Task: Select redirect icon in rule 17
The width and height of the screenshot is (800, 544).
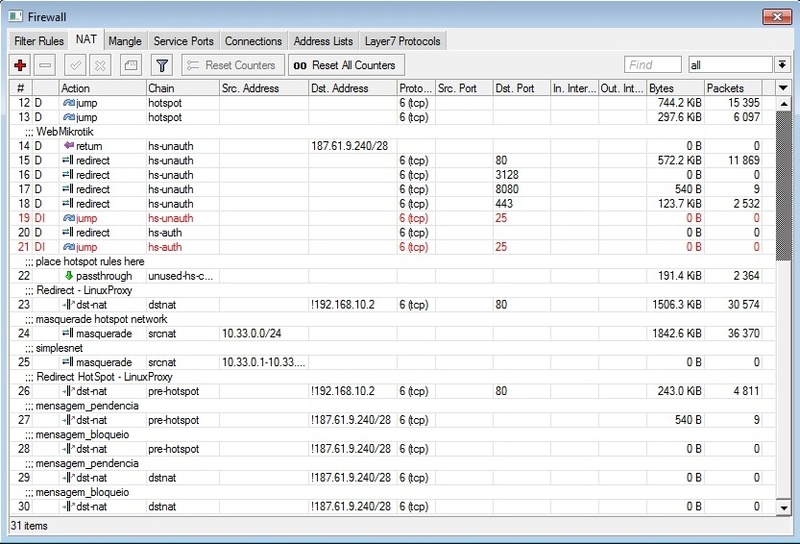Action: tap(68, 189)
